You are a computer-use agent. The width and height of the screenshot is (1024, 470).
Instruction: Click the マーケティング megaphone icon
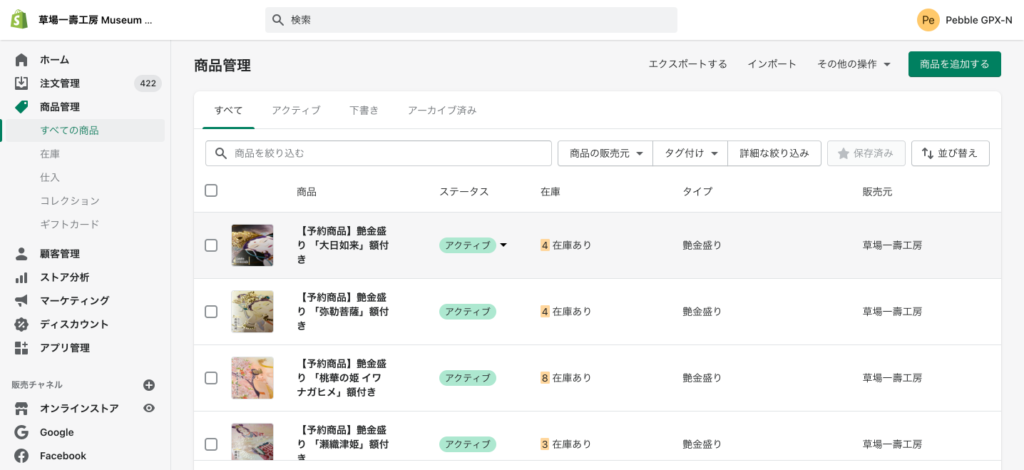[x=21, y=301]
